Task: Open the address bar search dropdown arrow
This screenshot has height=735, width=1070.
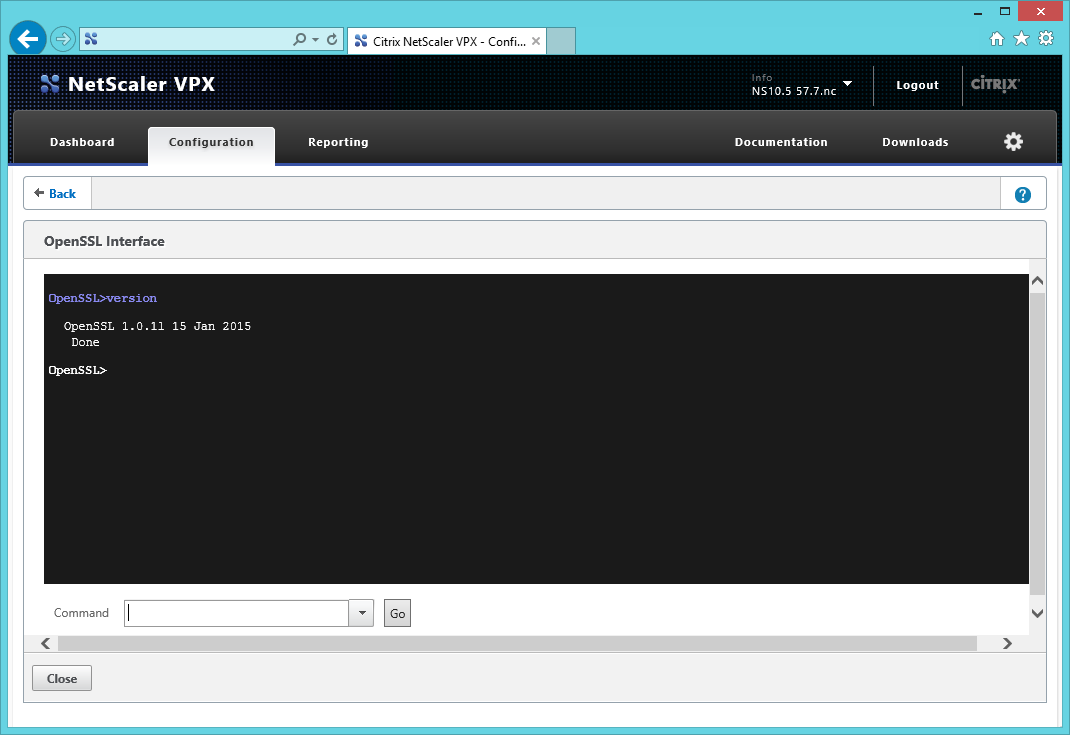Action: pos(315,40)
